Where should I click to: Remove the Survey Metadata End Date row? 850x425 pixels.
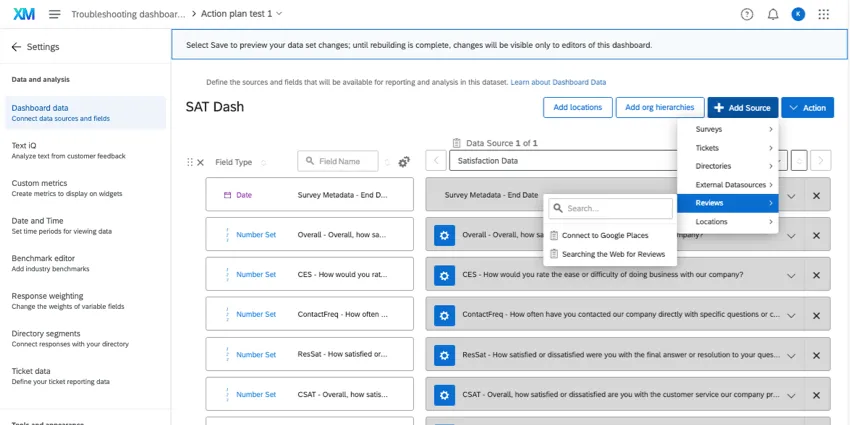[x=816, y=195]
